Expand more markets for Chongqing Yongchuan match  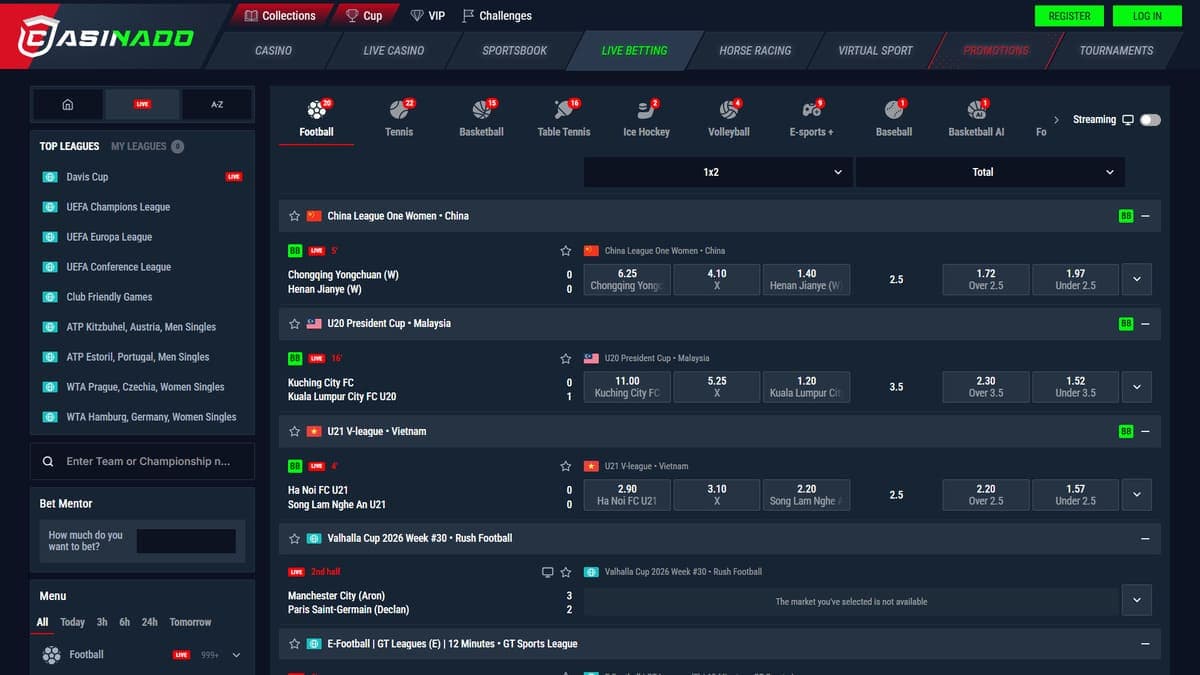(x=1137, y=280)
